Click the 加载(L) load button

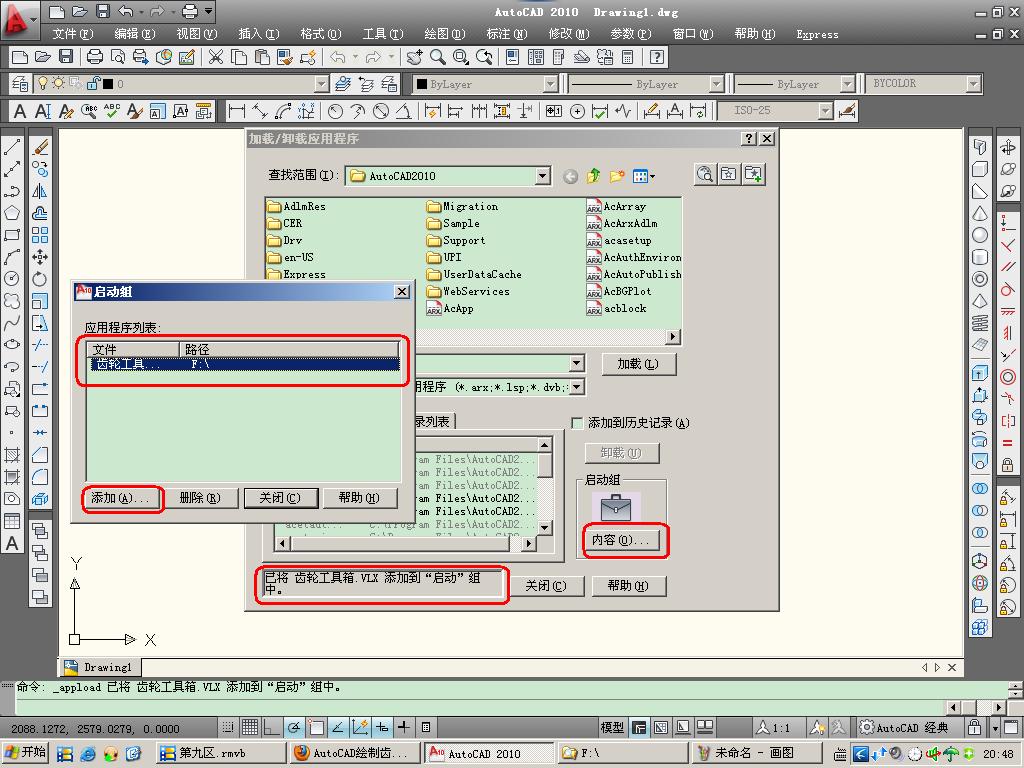[x=638, y=364]
